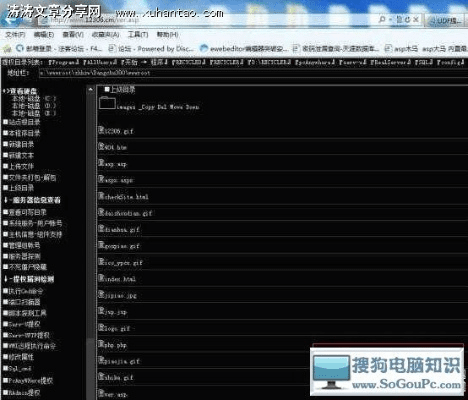The height and width of the screenshot is (400, 468).
Task: Open 管理组帐号 in sidebar
Action: [22, 245]
